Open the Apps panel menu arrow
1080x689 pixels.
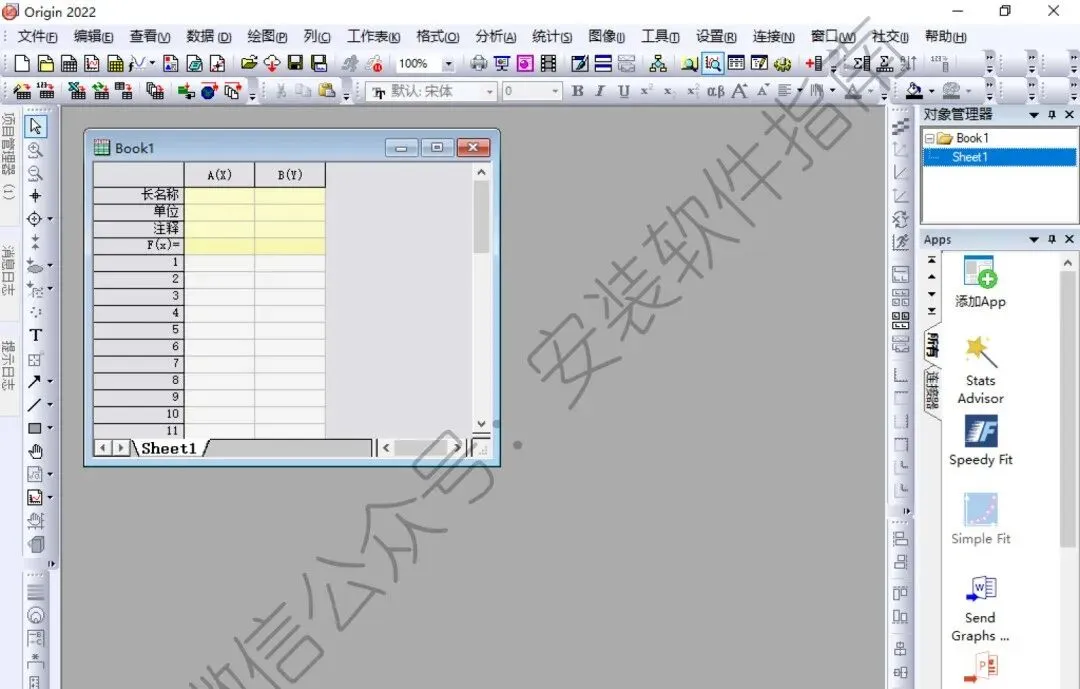click(1034, 240)
